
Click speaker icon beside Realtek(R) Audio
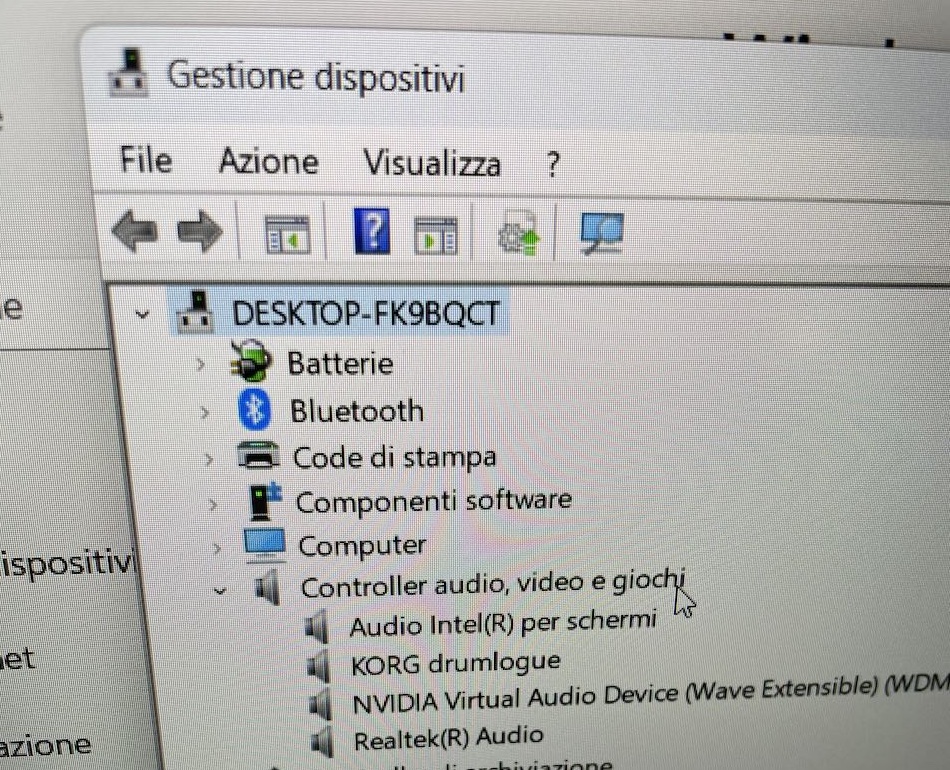click(x=322, y=742)
